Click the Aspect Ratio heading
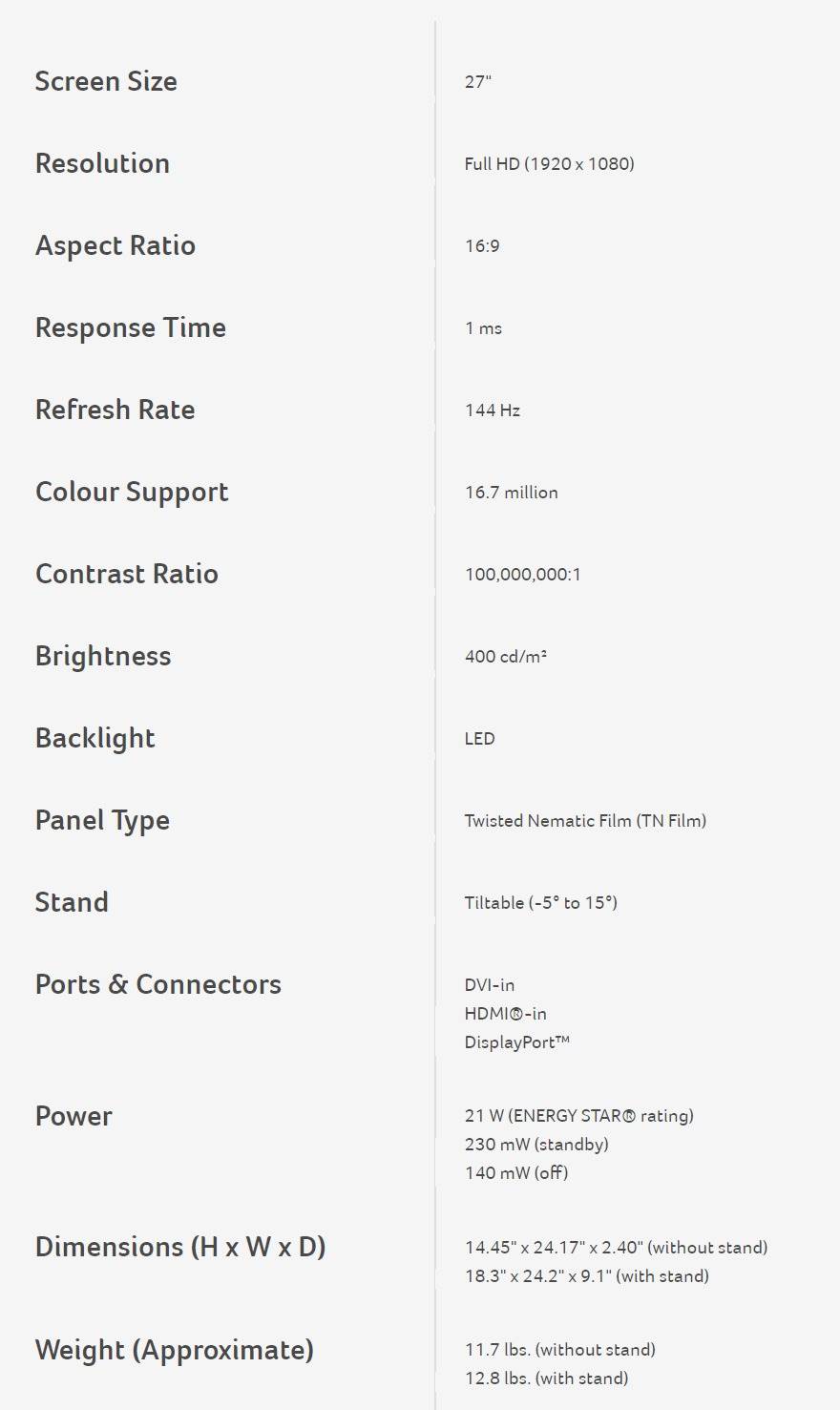840x1410 pixels. pyautogui.click(x=115, y=245)
